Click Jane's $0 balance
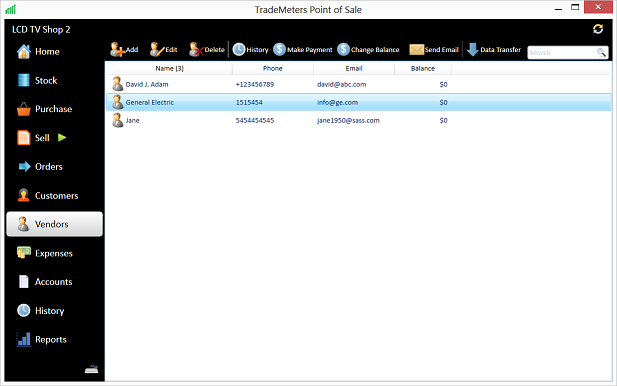This screenshot has height=386, width=617. click(443, 120)
